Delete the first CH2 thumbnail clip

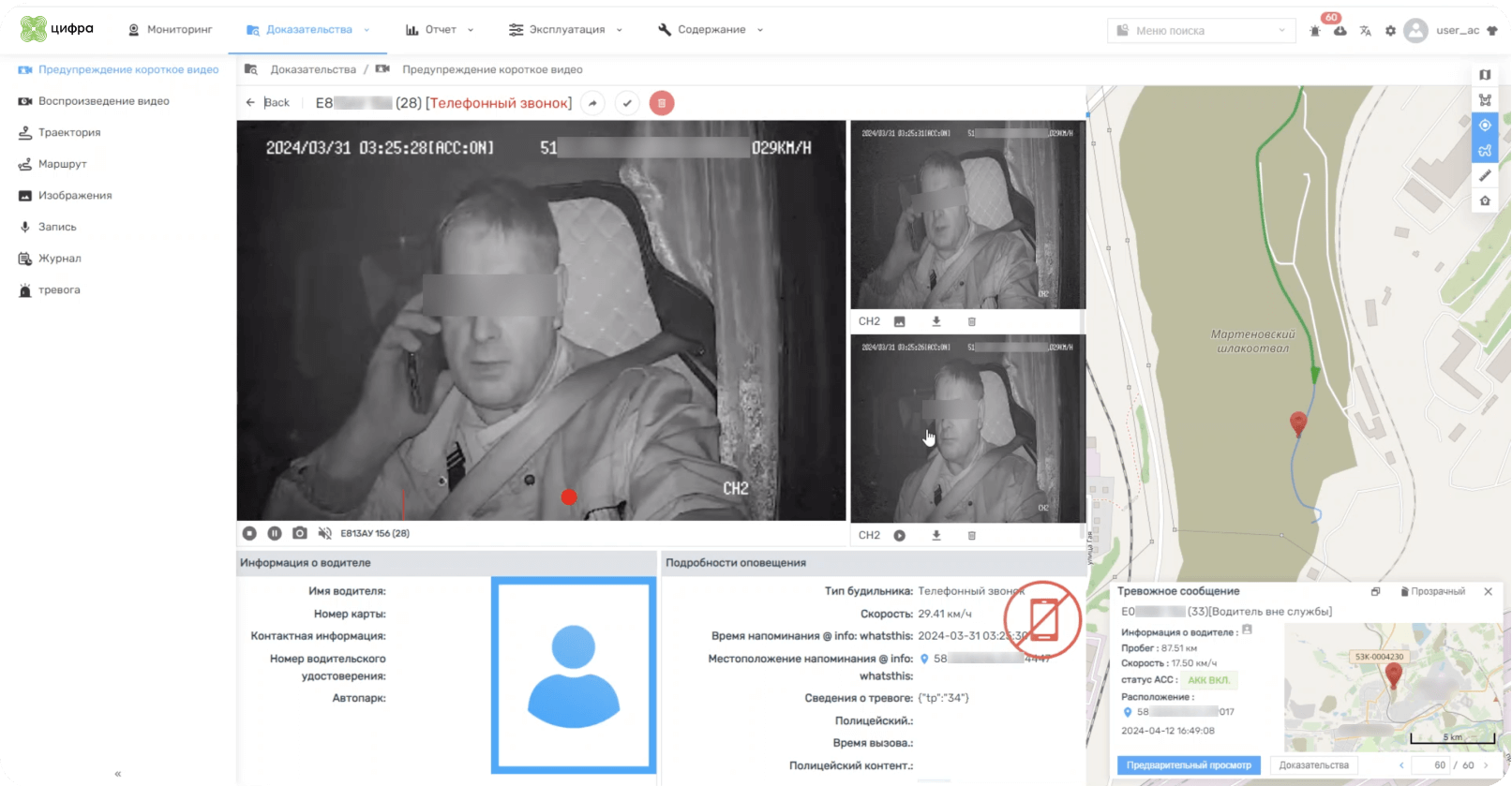point(972,321)
